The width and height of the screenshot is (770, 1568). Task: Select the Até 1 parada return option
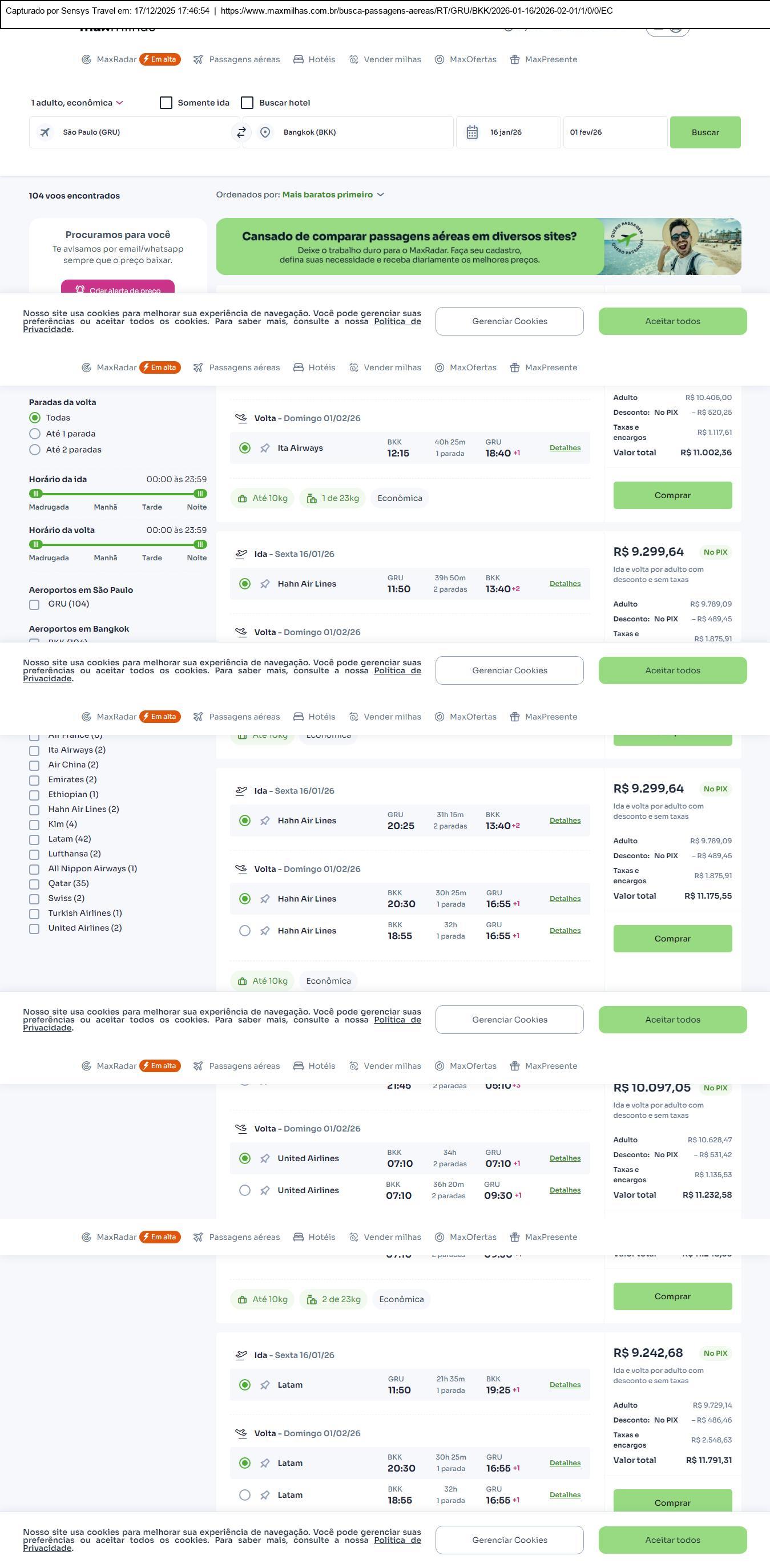35,434
